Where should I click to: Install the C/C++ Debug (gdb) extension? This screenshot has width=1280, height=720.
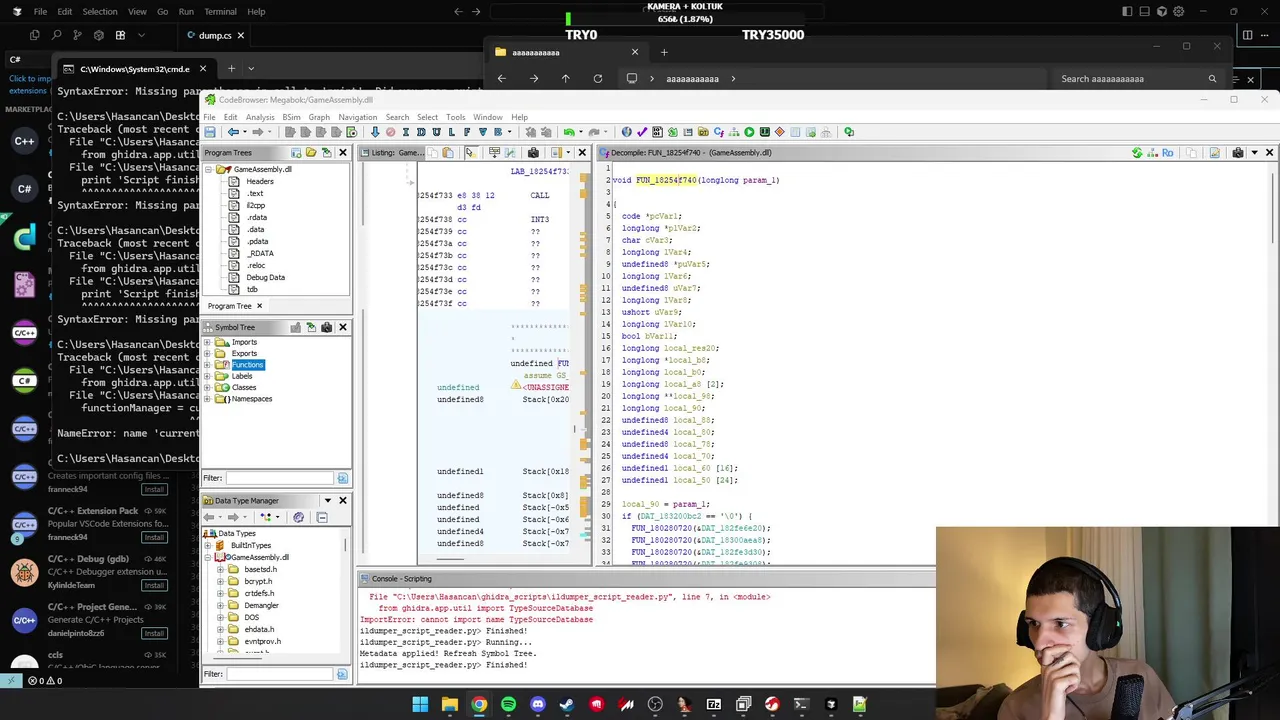pos(155,585)
